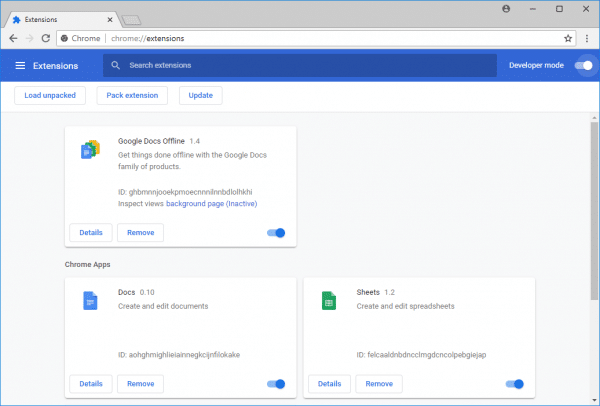Disable the Sheets app toggle
The width and height of the screenshot is (600, 406).
[515, 384]
